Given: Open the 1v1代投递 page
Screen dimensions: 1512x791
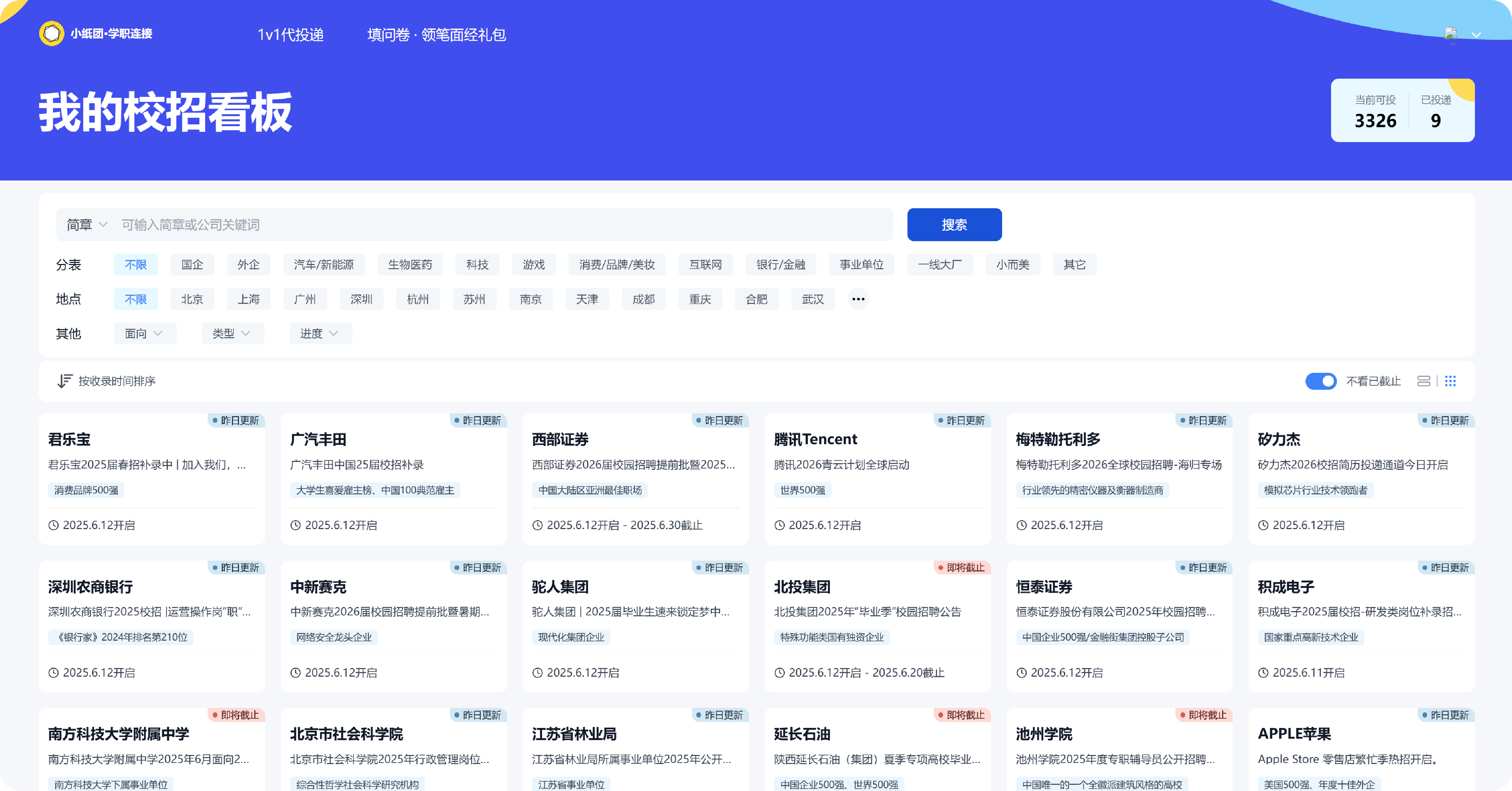Looking at the screenshot, I should tap(290, 35).
